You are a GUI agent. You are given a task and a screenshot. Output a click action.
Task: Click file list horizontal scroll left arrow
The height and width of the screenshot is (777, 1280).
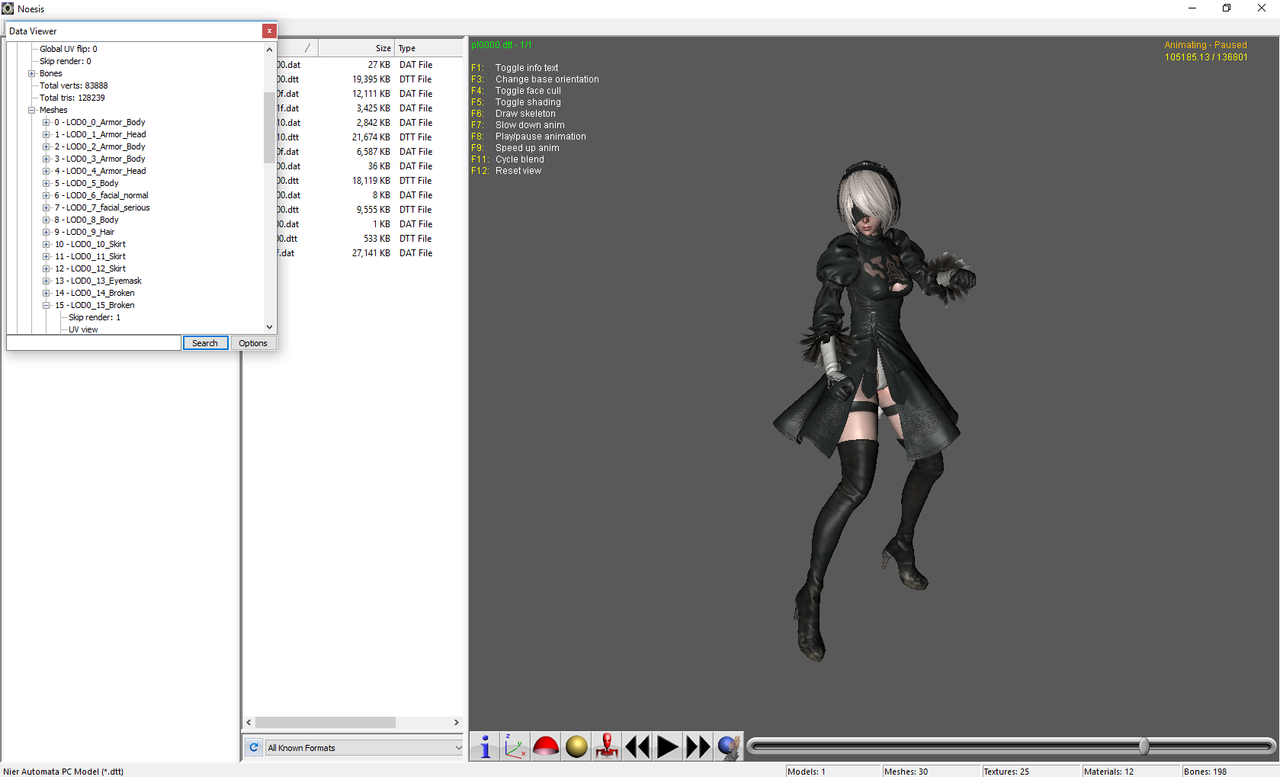point(250,722)
